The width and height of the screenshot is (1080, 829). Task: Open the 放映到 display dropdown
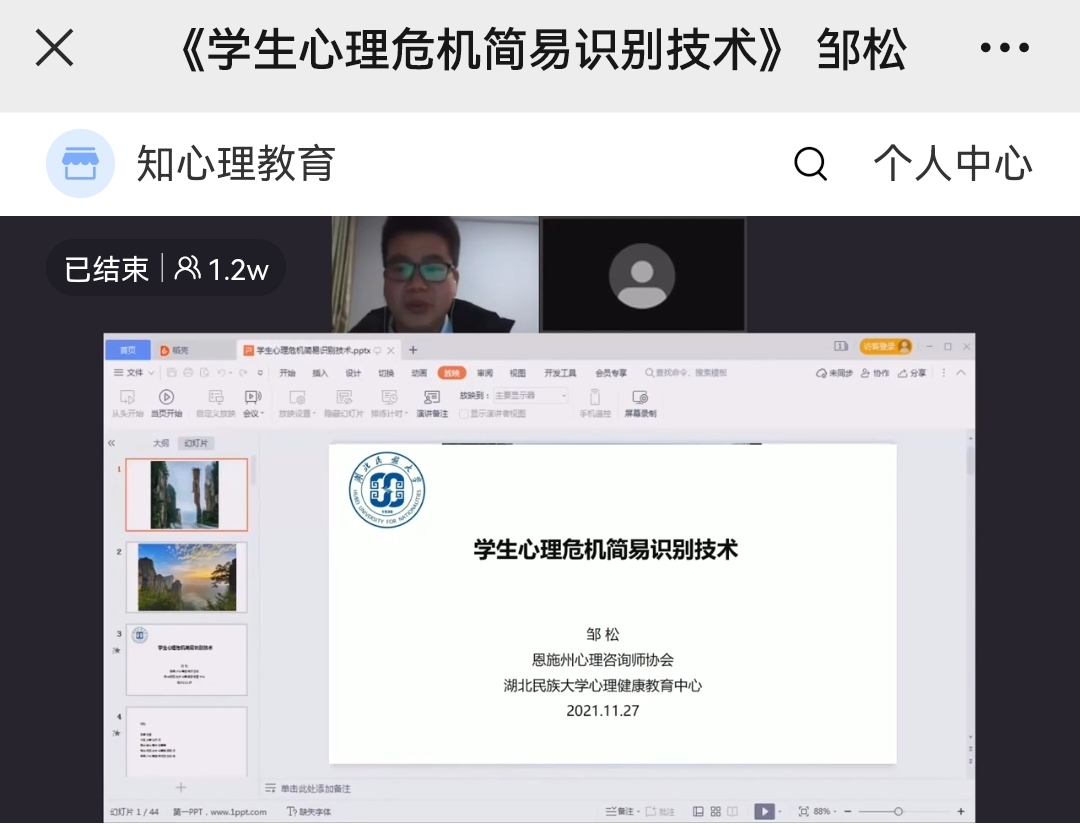(530, 396)
